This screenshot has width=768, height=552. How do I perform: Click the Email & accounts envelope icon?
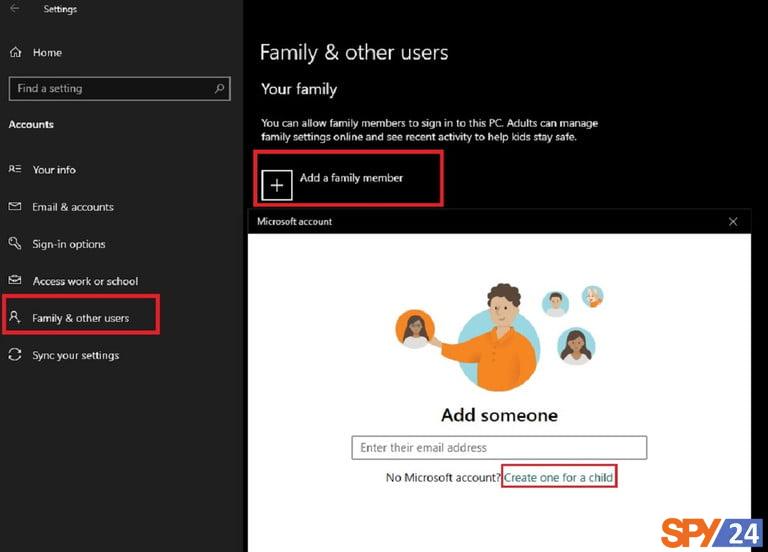(15, 206)
